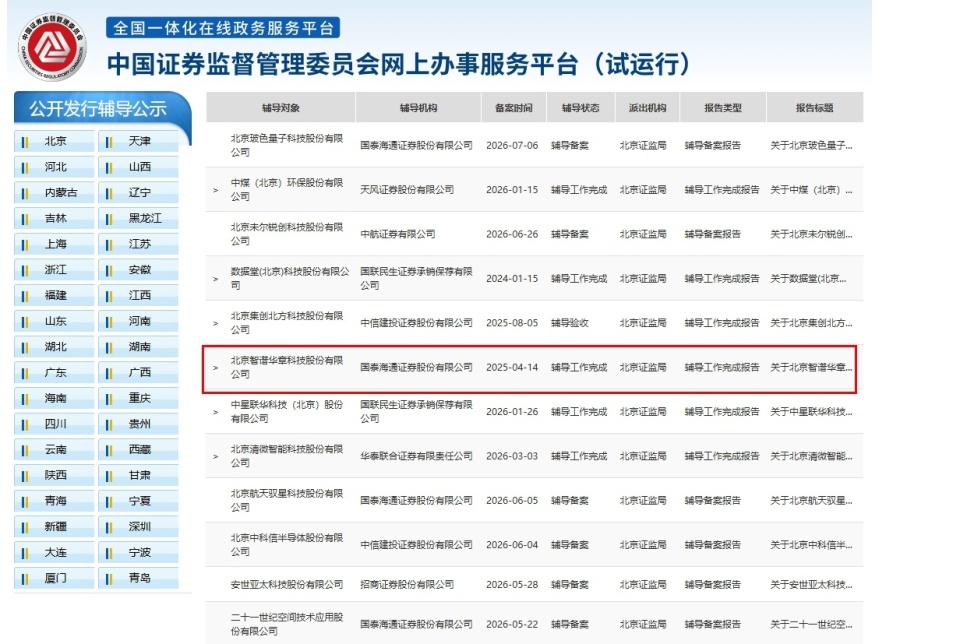This screenshot has width=960, height=644.
Task: Expand the 数据堂(北京)科技 row
Action: click(x=216, y=279)
